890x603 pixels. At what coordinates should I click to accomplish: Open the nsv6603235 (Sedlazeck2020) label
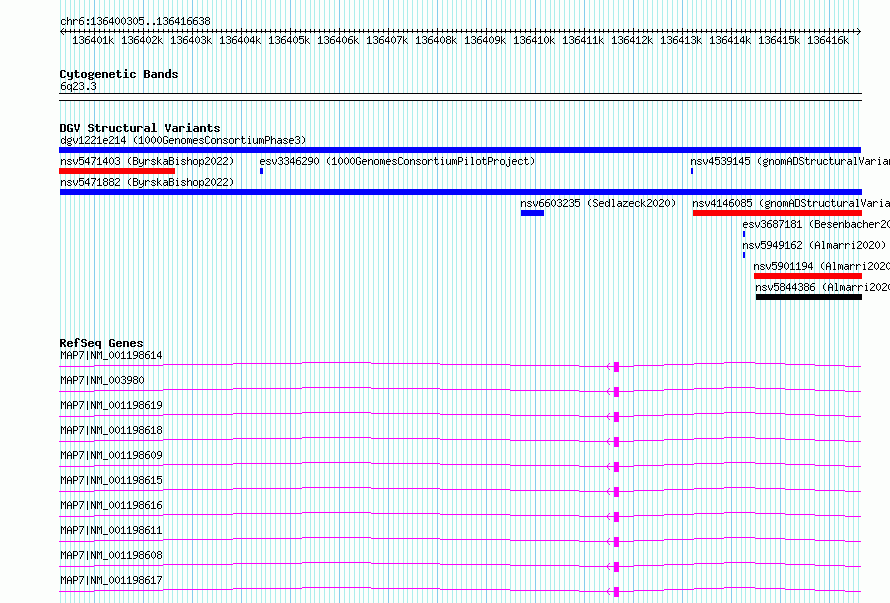click(598, 203)
